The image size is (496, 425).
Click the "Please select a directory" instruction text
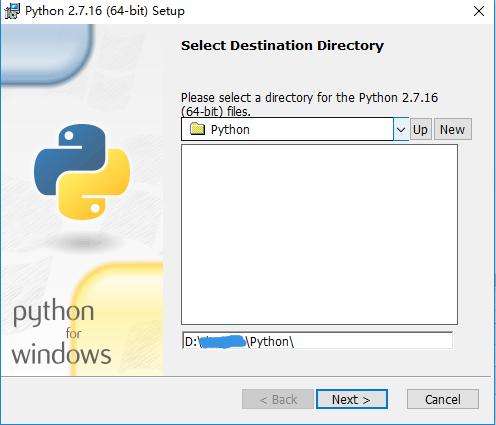[x=309, y=104]
